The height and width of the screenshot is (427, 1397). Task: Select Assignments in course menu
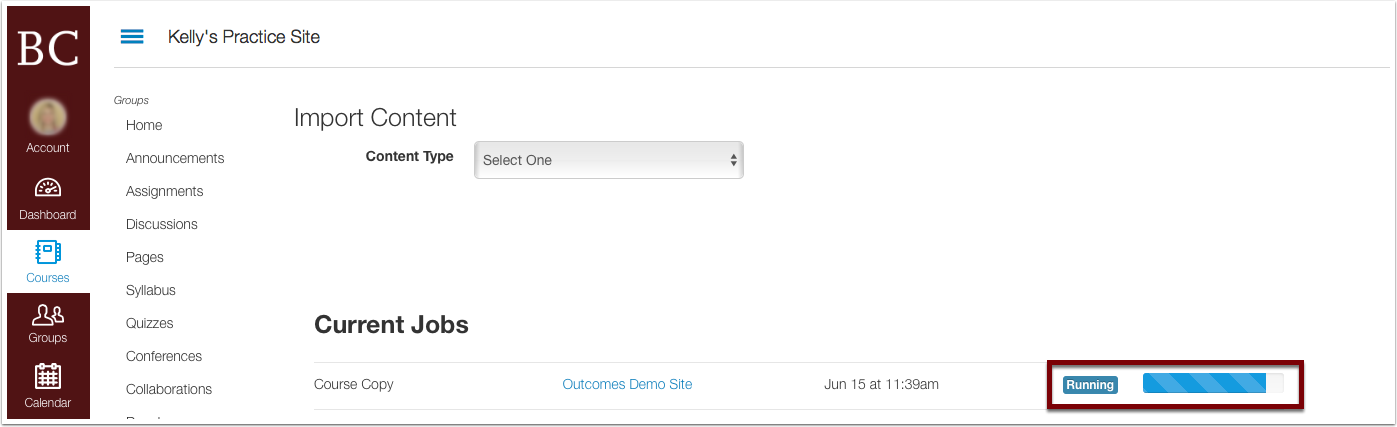pos(164,191)
